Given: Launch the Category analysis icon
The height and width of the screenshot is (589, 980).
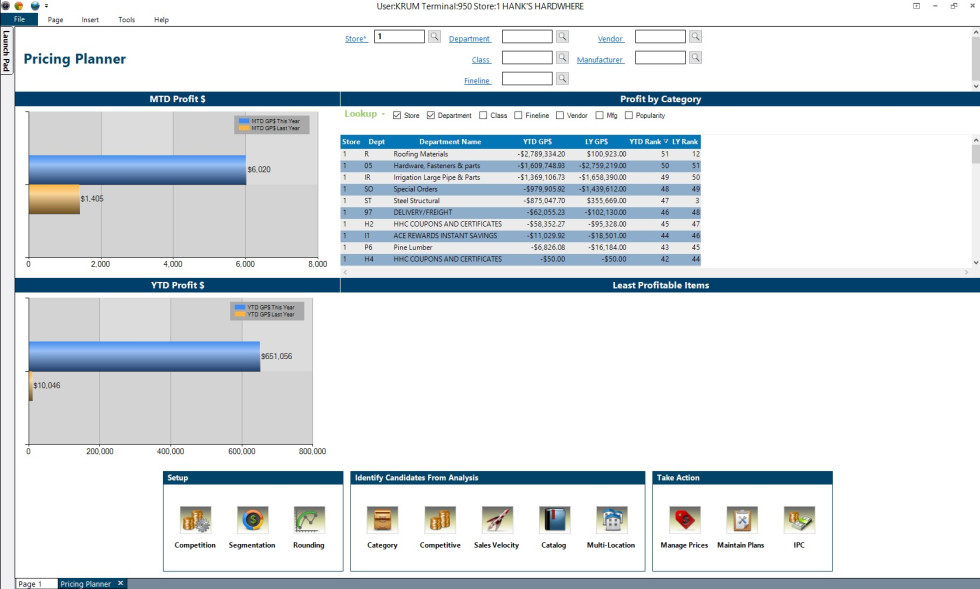Looking at the screenshot, I should (382, 520).
